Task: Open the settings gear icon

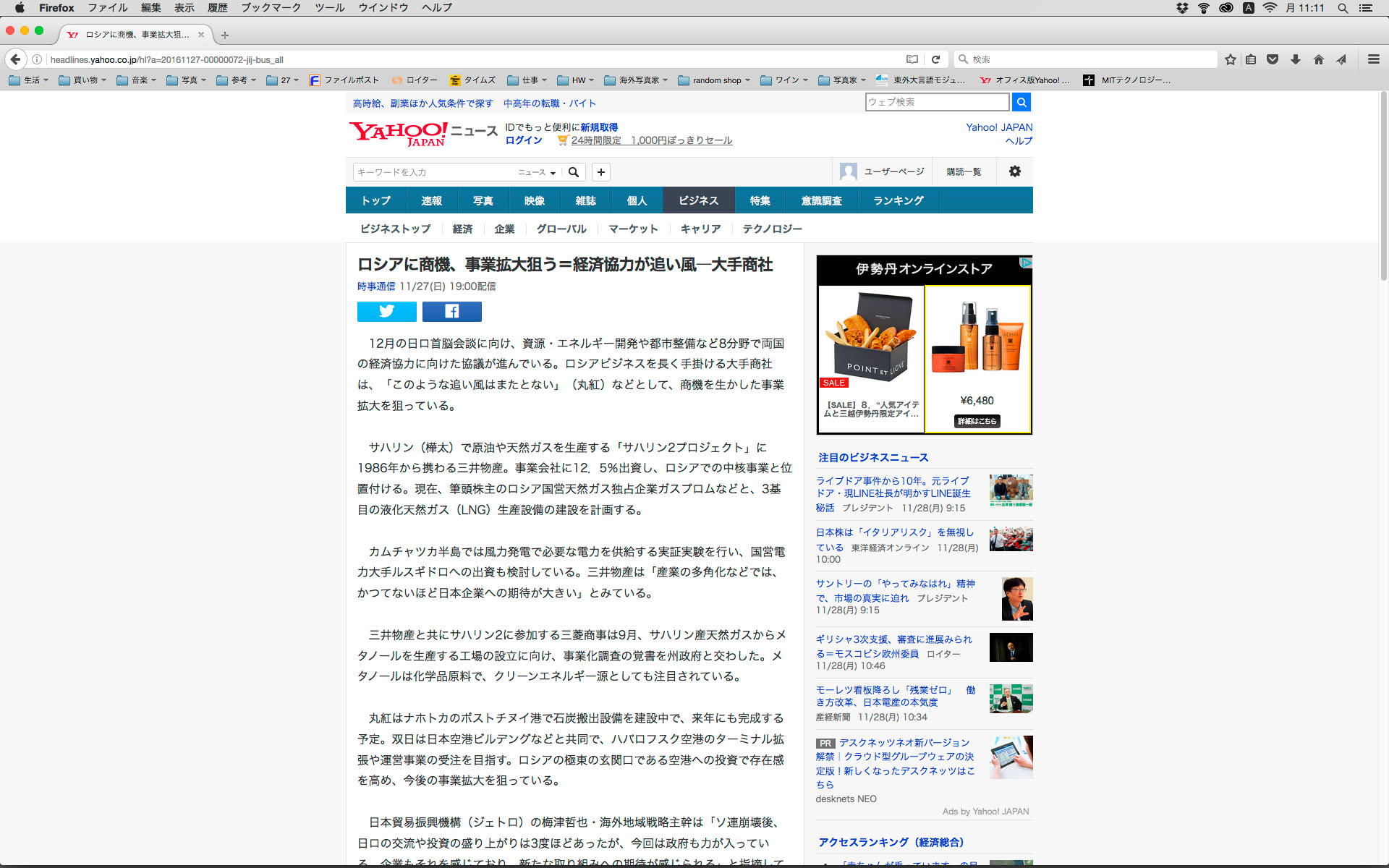Action: (x=1014, y=171)
